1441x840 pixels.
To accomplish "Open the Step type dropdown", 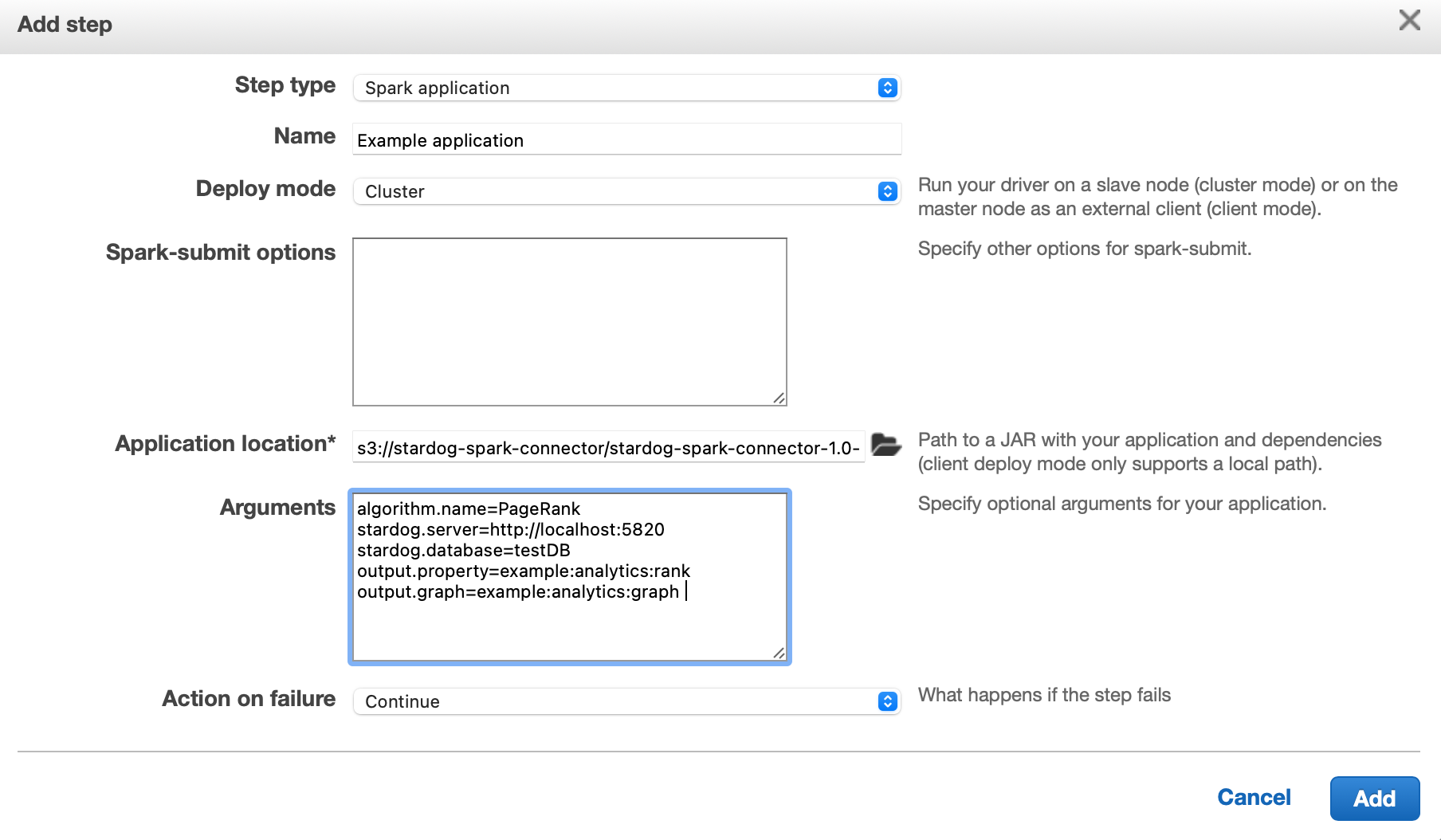I will tap(626, 88).
